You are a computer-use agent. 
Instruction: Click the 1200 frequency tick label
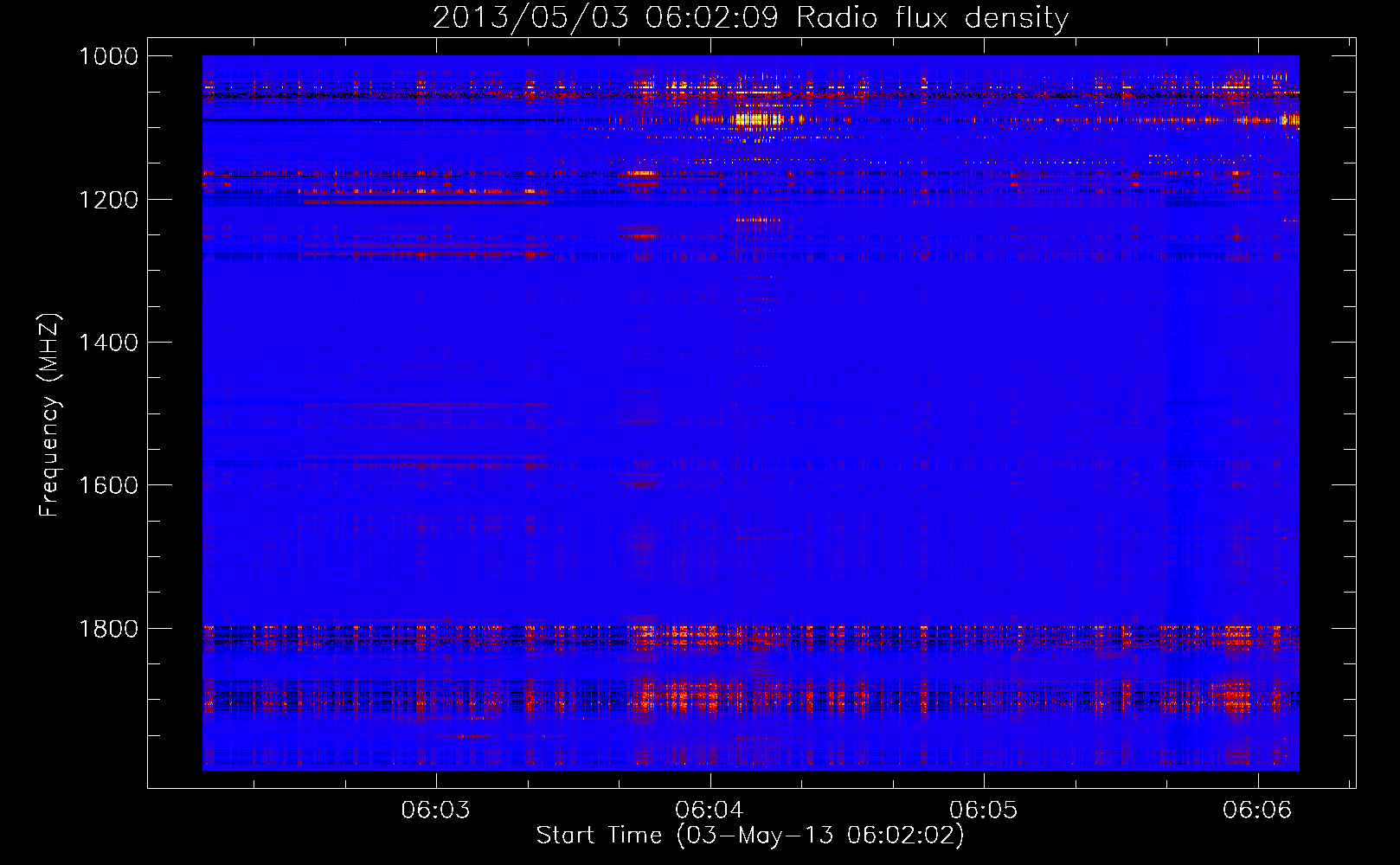[x=108, y=200]
